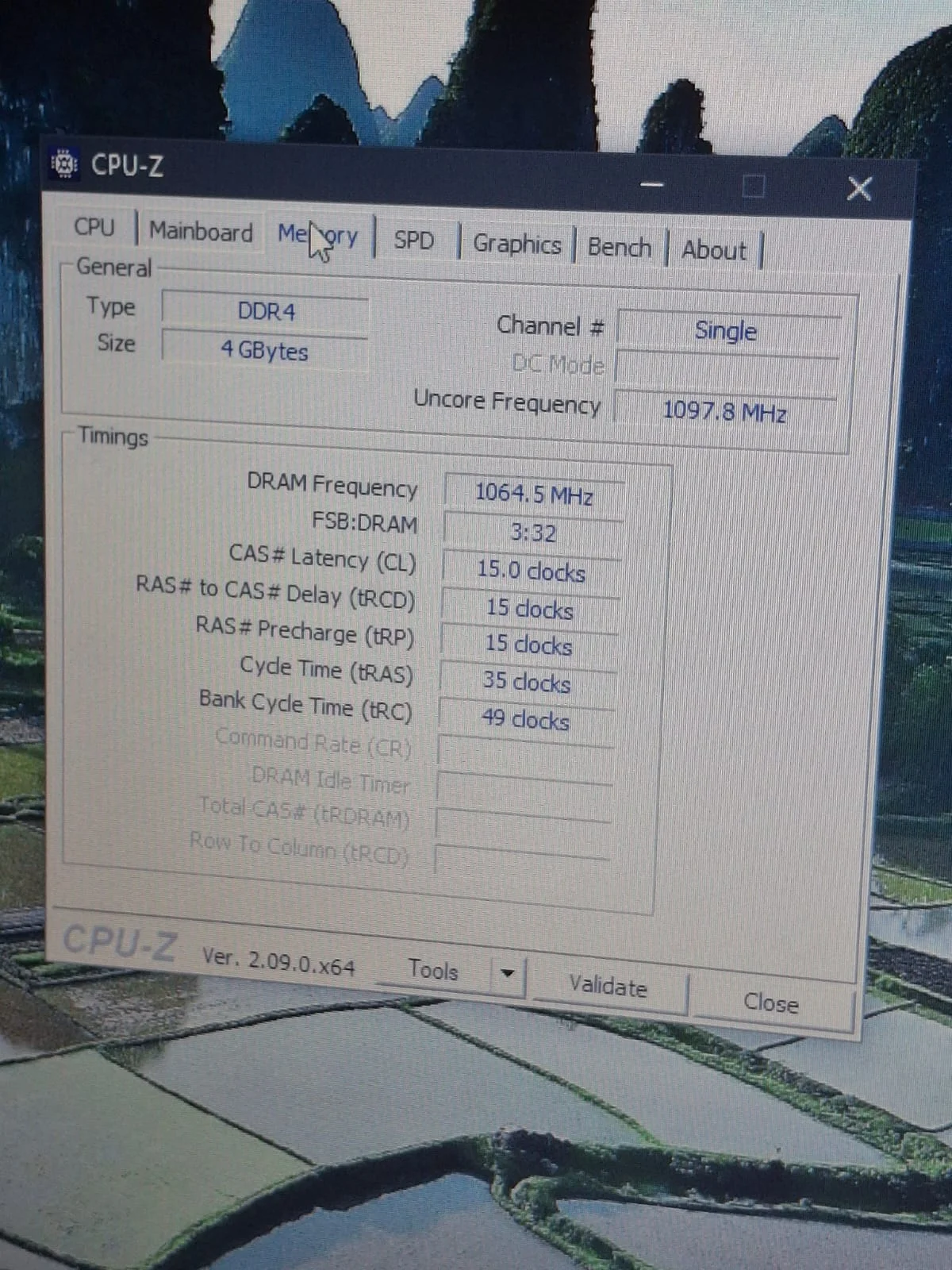Expand the Tools dropdown arrow
The height and width of the screenshot is (1270, 952).
pyautogui.click(x=508, y=973)
